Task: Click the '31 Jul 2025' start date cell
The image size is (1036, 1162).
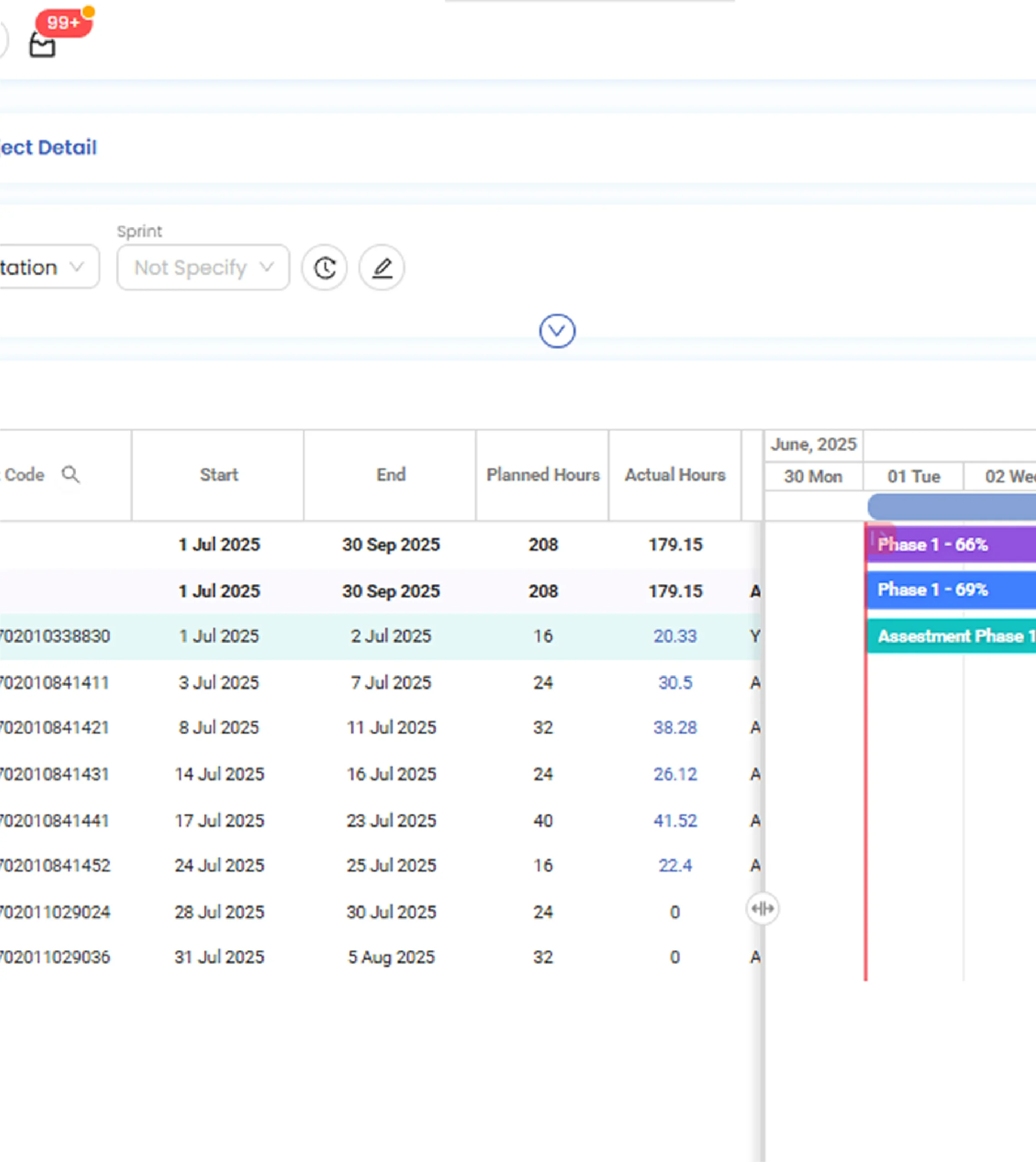Action: click(x=219, y=957)
